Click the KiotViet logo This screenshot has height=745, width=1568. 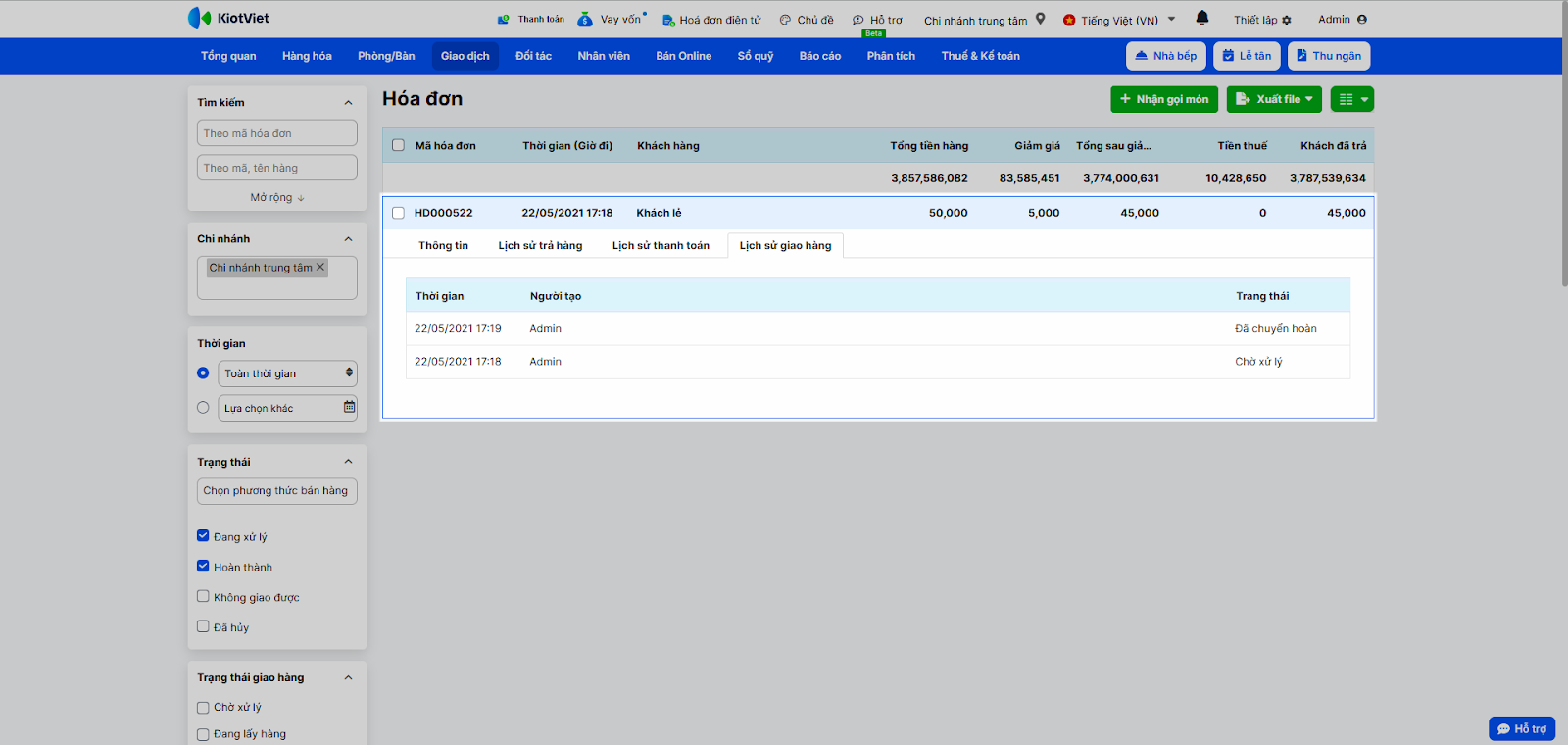[x=228, y=18]
